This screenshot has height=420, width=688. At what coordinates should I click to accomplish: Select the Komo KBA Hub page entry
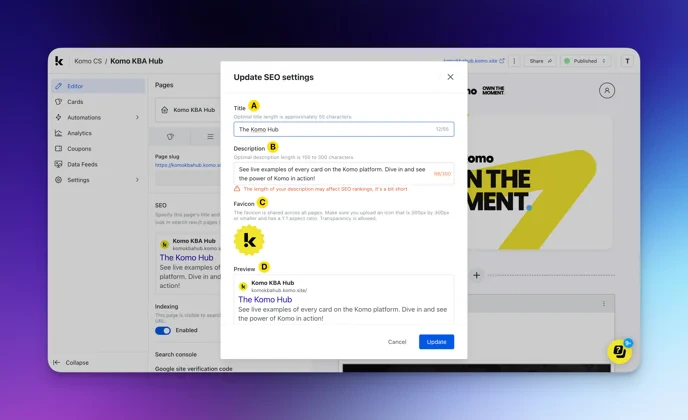tap(189, 110)
